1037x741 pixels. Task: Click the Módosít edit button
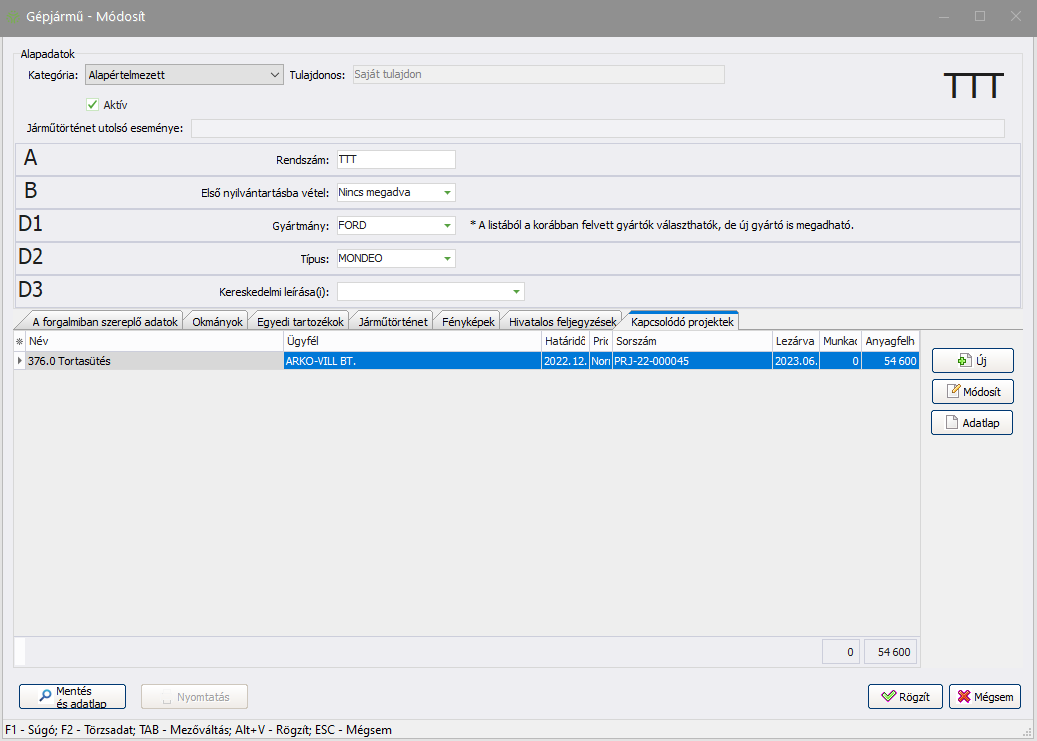point(972,391)
